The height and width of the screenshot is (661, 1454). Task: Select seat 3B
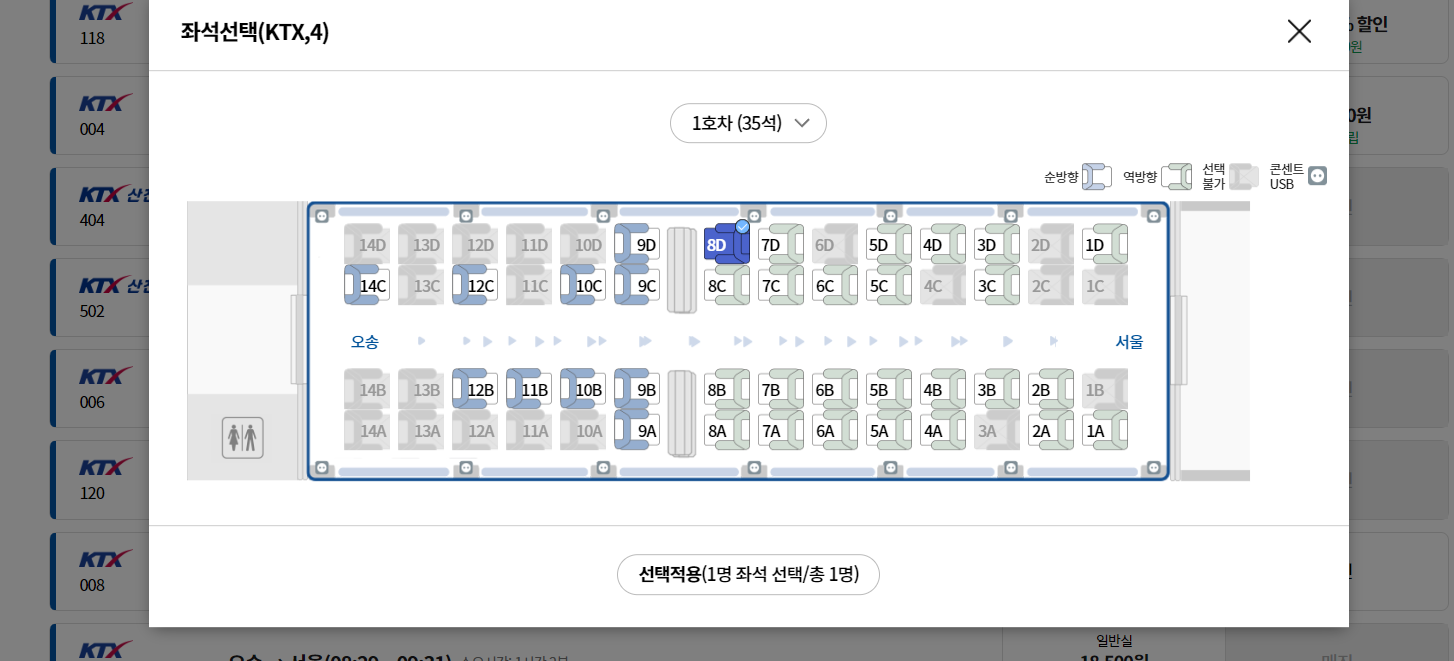(997, 390)
